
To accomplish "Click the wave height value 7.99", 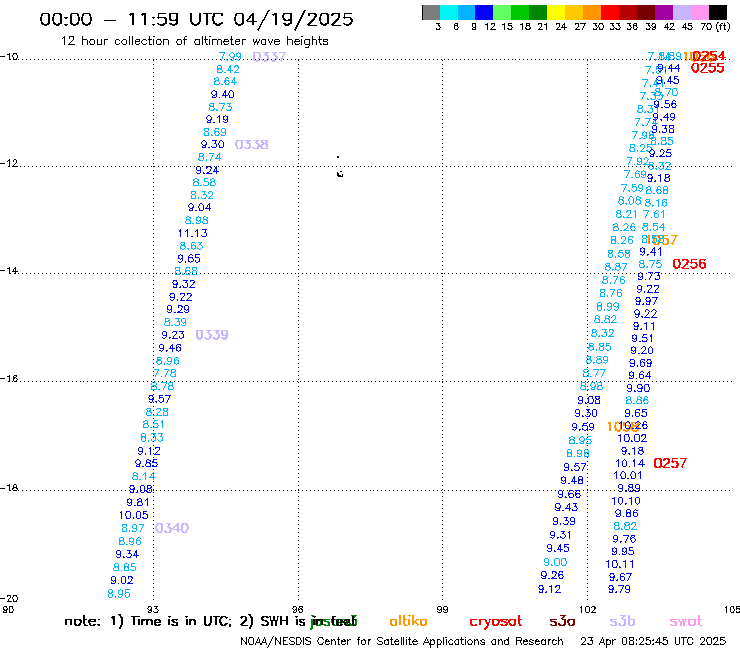I will tap(230, 56).
